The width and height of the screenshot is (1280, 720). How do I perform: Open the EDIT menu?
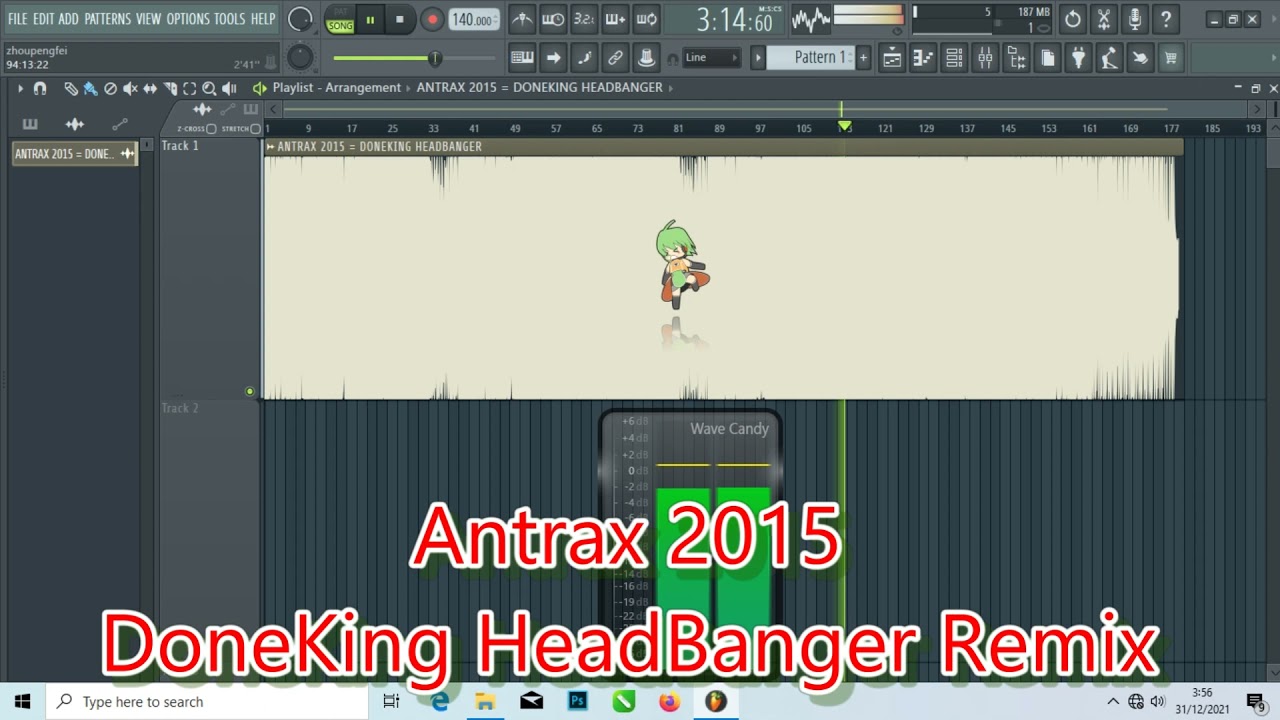coord(43,19)
